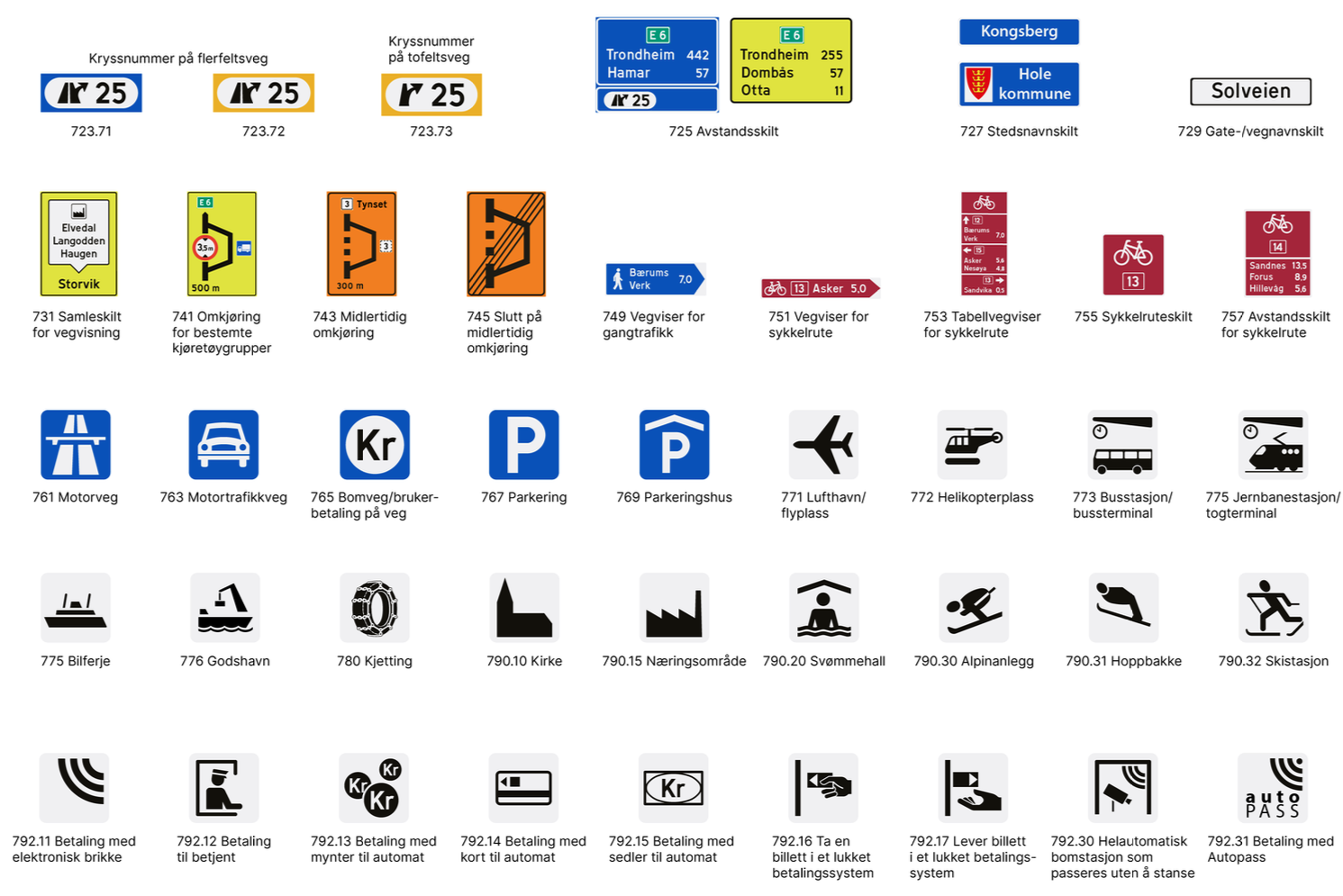The image size is (1343, 896).
Task: Click the airplane airport sign
Action: 823,445
